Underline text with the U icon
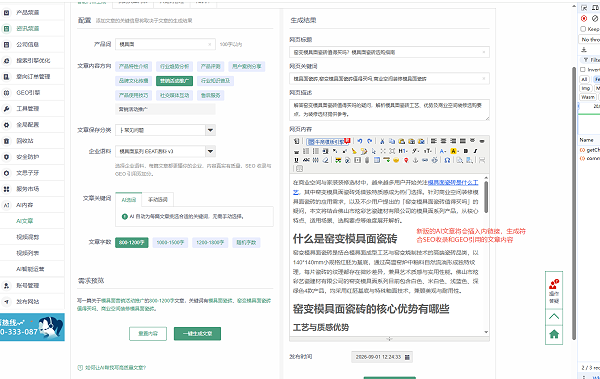This screenshot has width=600, height=379. pos(296,160)
